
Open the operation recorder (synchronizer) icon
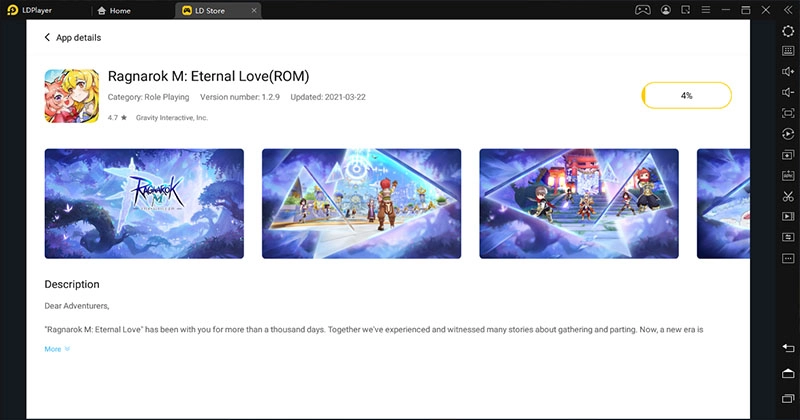click(788, 134)
